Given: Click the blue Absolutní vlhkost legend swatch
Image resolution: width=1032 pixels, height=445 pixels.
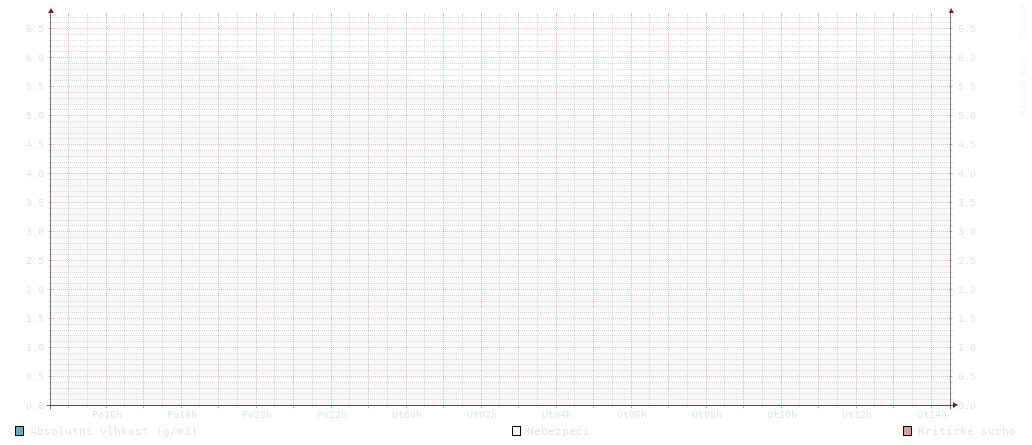Looking at the screenshot, I should (x=20, y=431).
